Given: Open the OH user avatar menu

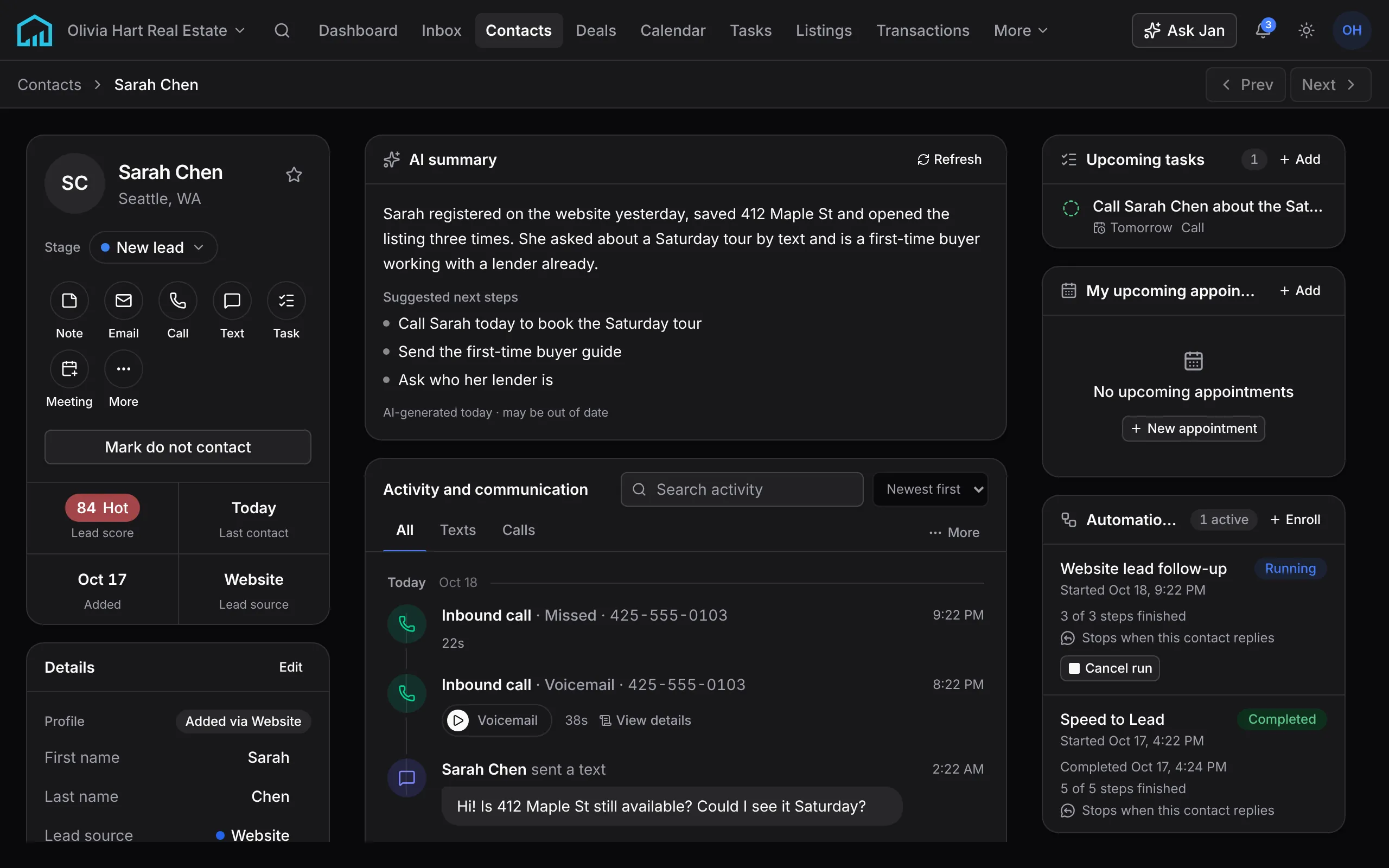Looking at the screenshot, I should coord(1352,30).
